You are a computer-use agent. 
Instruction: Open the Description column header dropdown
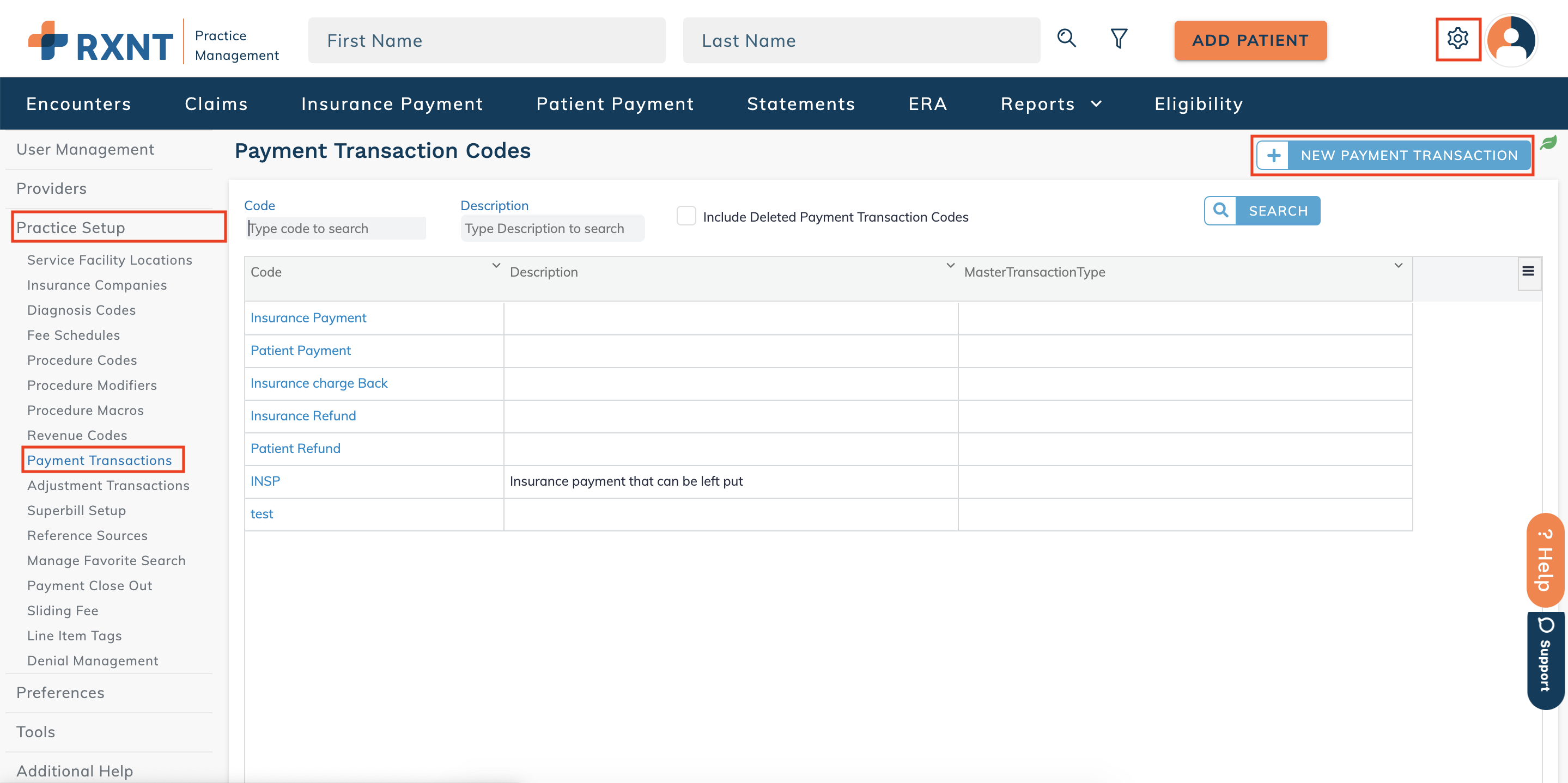[x=950, y=265]
